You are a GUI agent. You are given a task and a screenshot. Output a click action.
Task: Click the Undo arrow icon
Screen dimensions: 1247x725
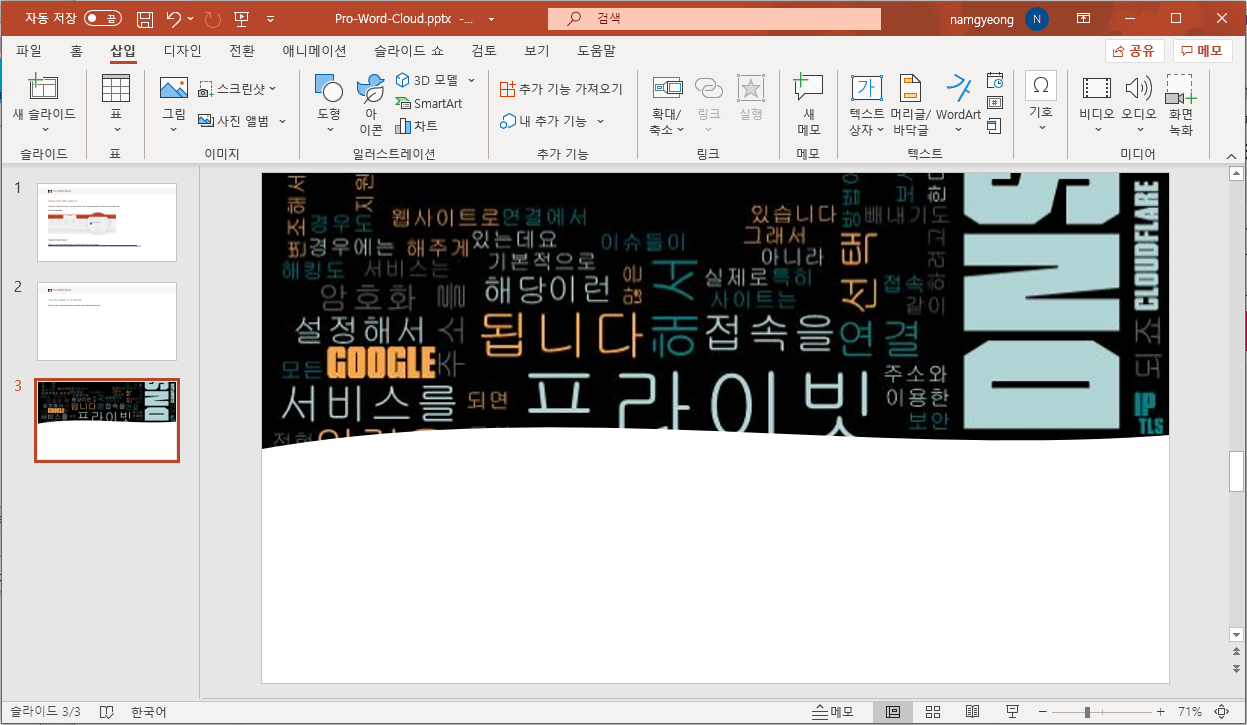174,18
